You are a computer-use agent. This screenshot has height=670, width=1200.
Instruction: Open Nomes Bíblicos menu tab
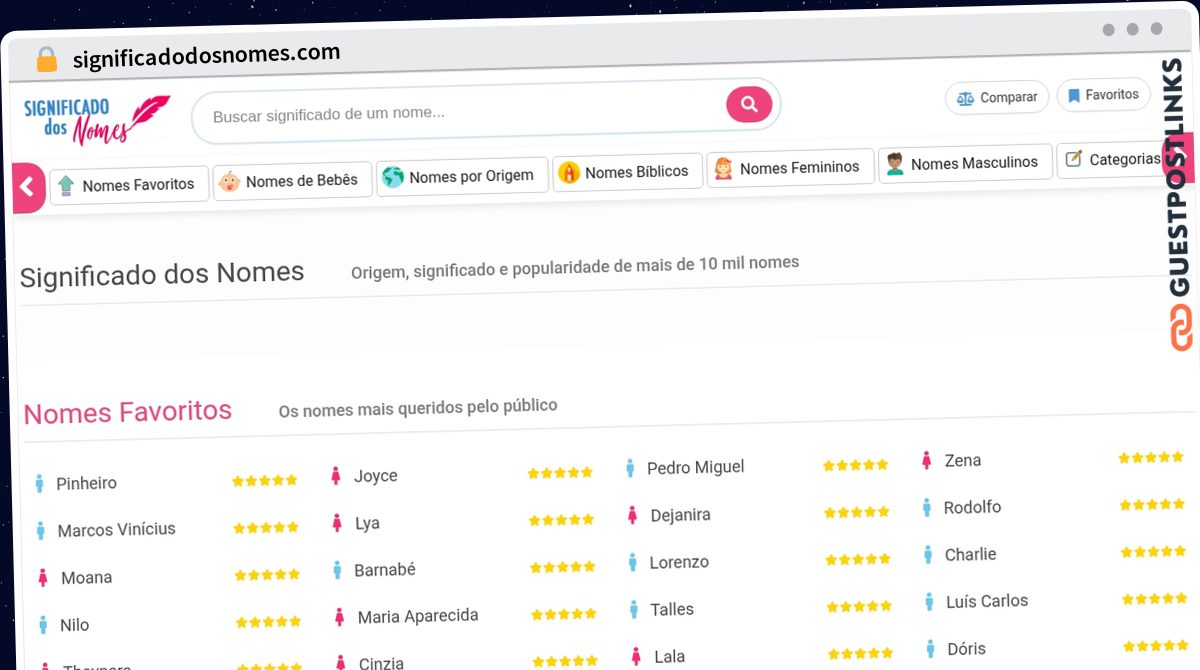coord(627,172)
